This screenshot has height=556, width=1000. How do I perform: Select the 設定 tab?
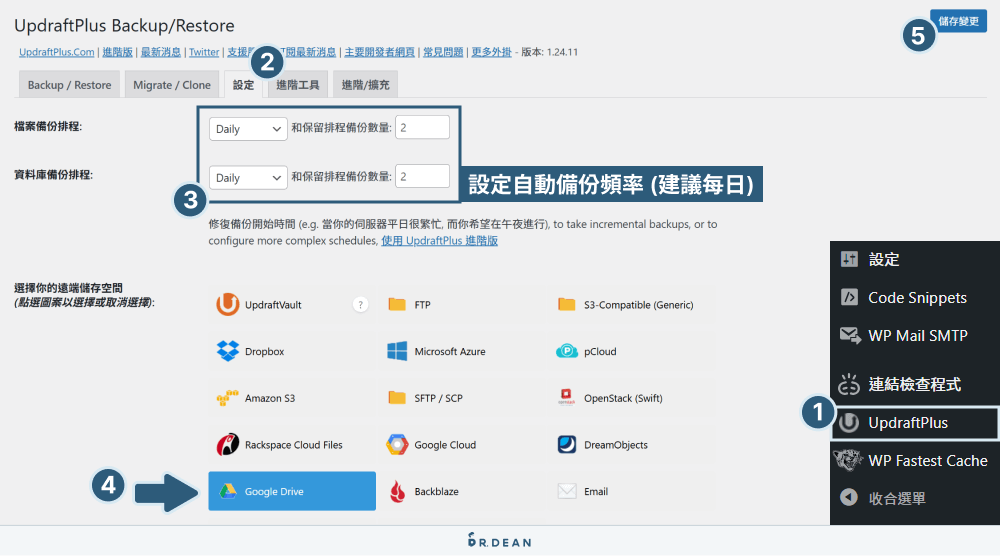pyautogui.click(x=243, y=85)
